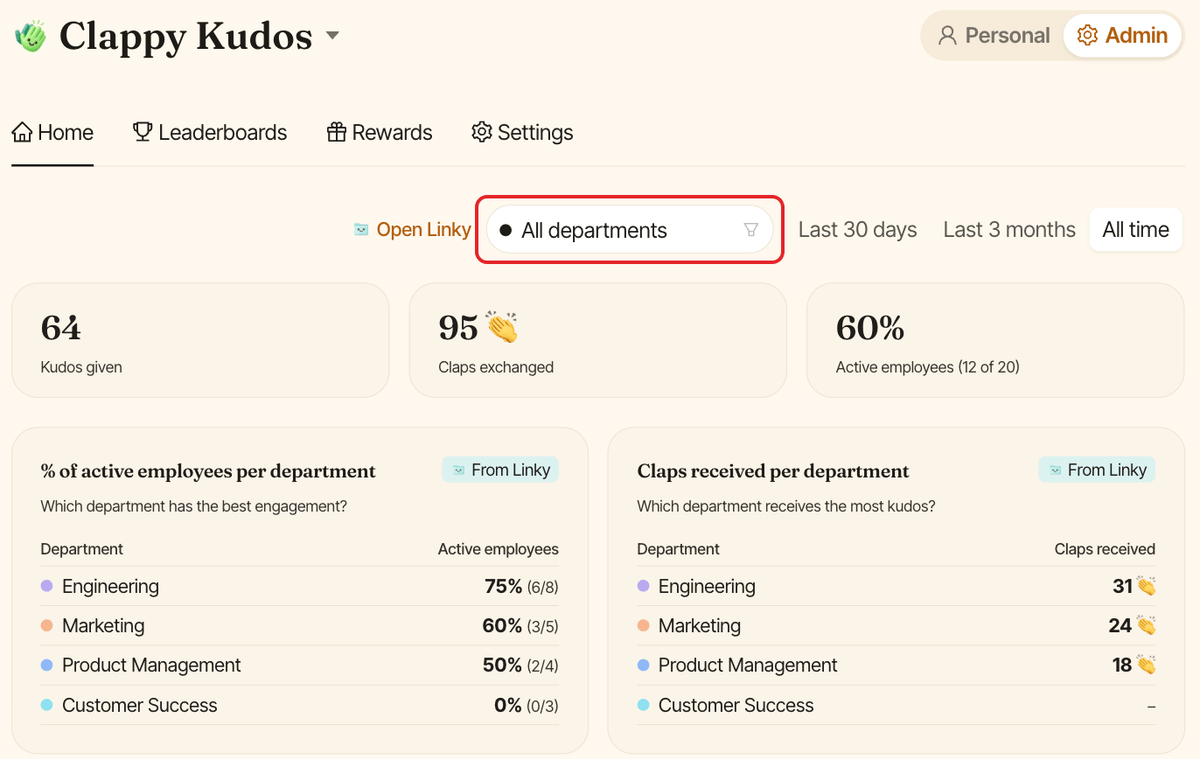Click the 60% (3/5) value

click(x=520, y=626)
